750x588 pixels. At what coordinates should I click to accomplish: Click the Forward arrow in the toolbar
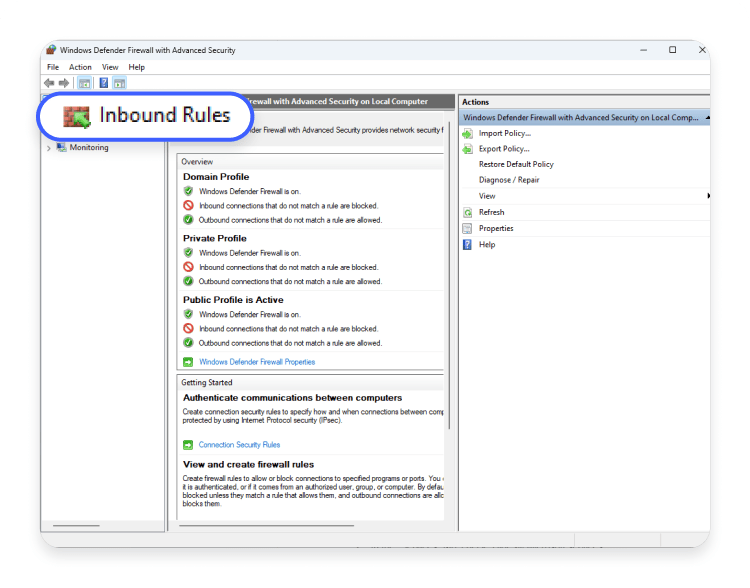click(64, 83)
